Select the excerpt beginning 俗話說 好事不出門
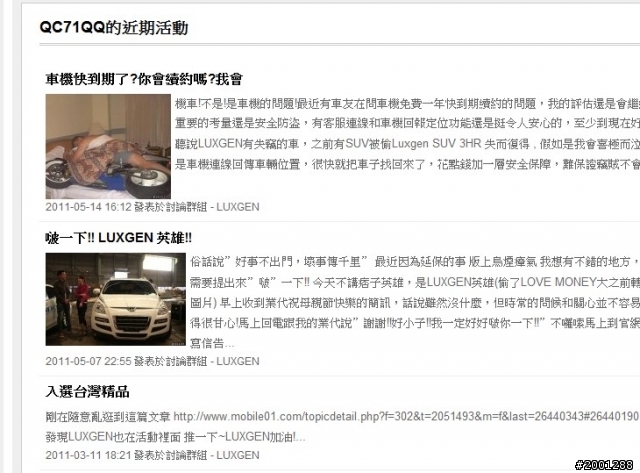640x473 pixels. pyautogui.click(x=415, y=302)
